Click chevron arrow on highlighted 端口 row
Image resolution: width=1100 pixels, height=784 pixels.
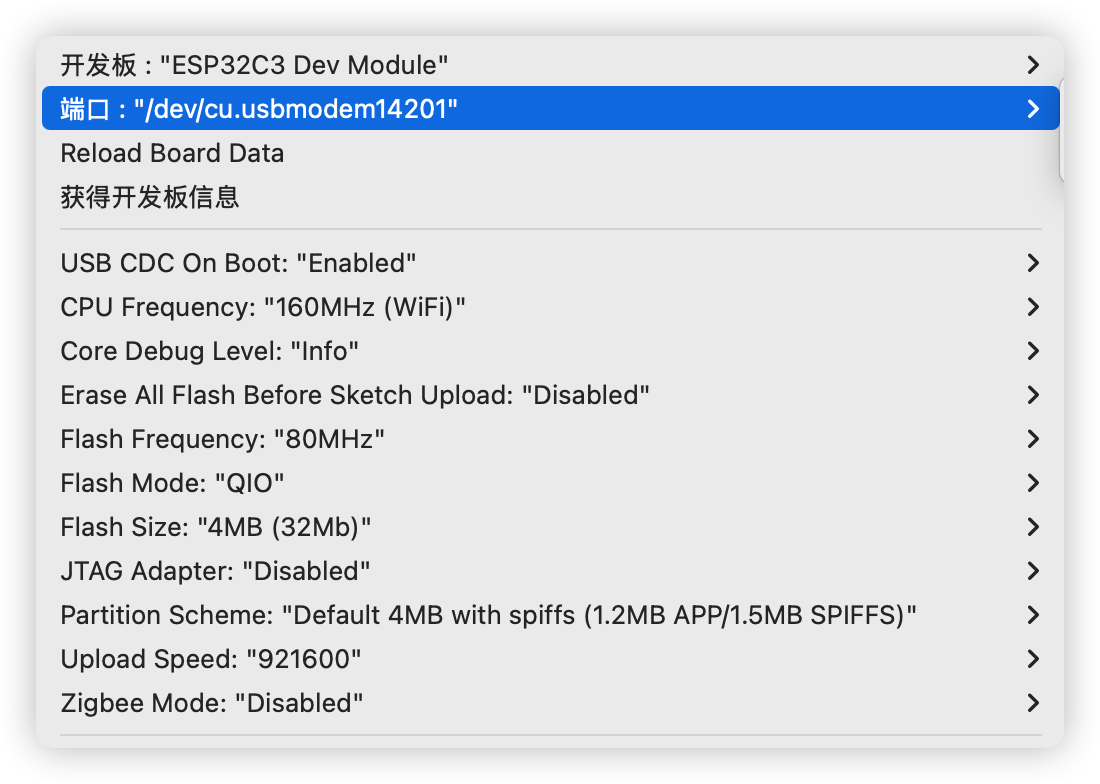point(1034,109)
